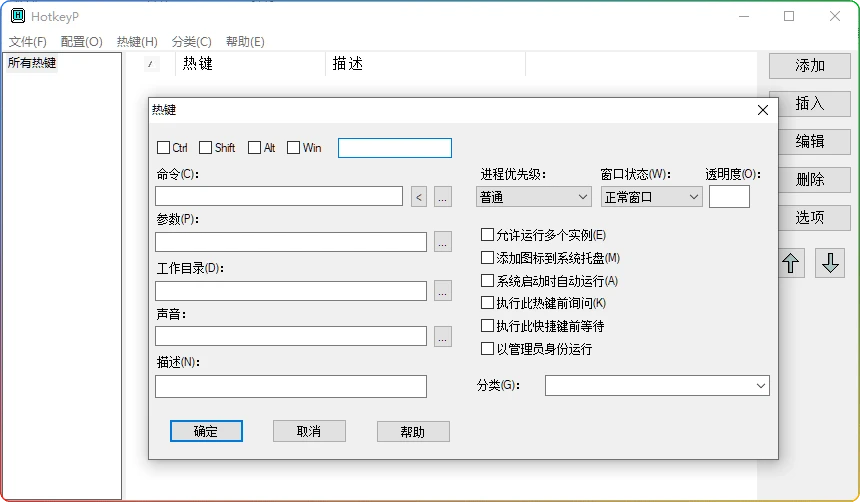The width and height of the screenshot is (860, 502).
Task: Click the 热键 column header
Action: [x=251, y=64]
